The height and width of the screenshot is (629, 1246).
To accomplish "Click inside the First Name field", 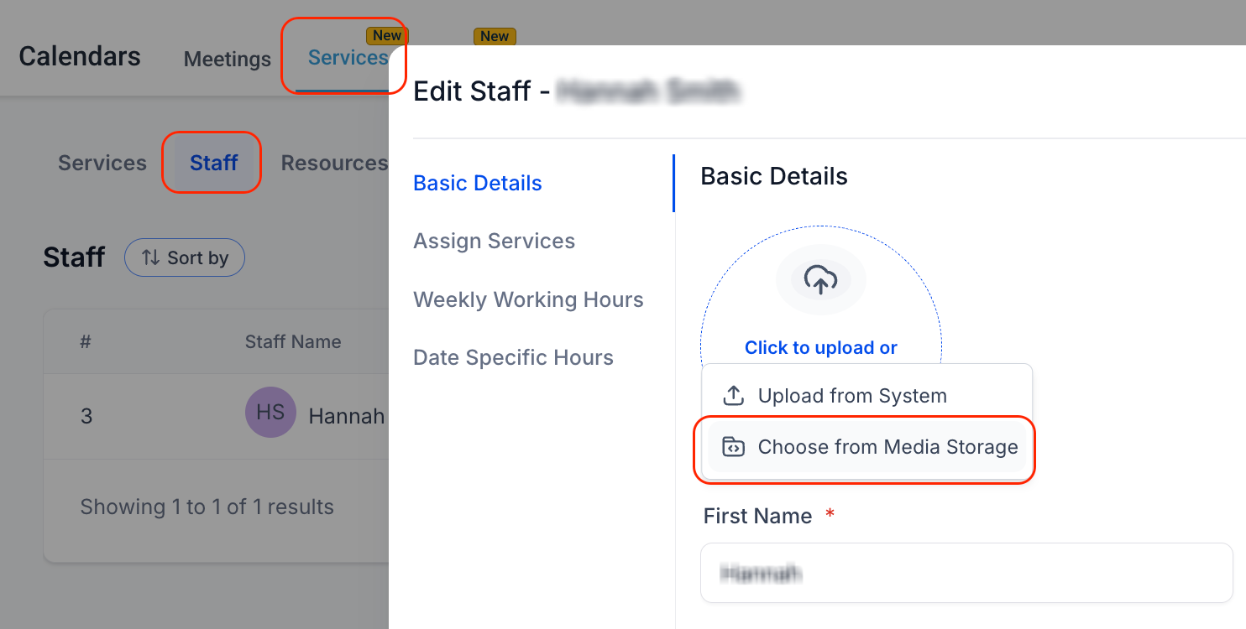I will pyautogui.click(x=966, y=572).
